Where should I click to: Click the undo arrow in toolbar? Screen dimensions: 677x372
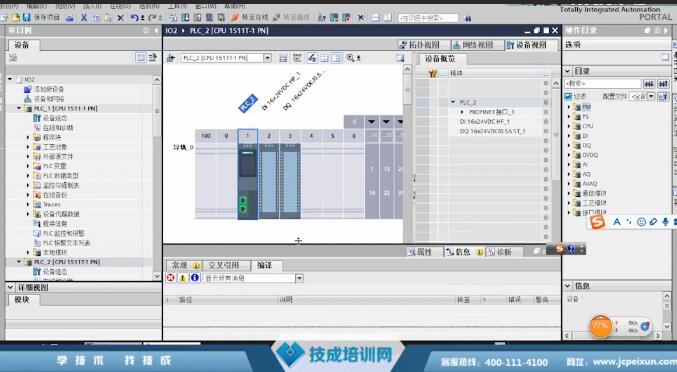[x=134, y=18]
